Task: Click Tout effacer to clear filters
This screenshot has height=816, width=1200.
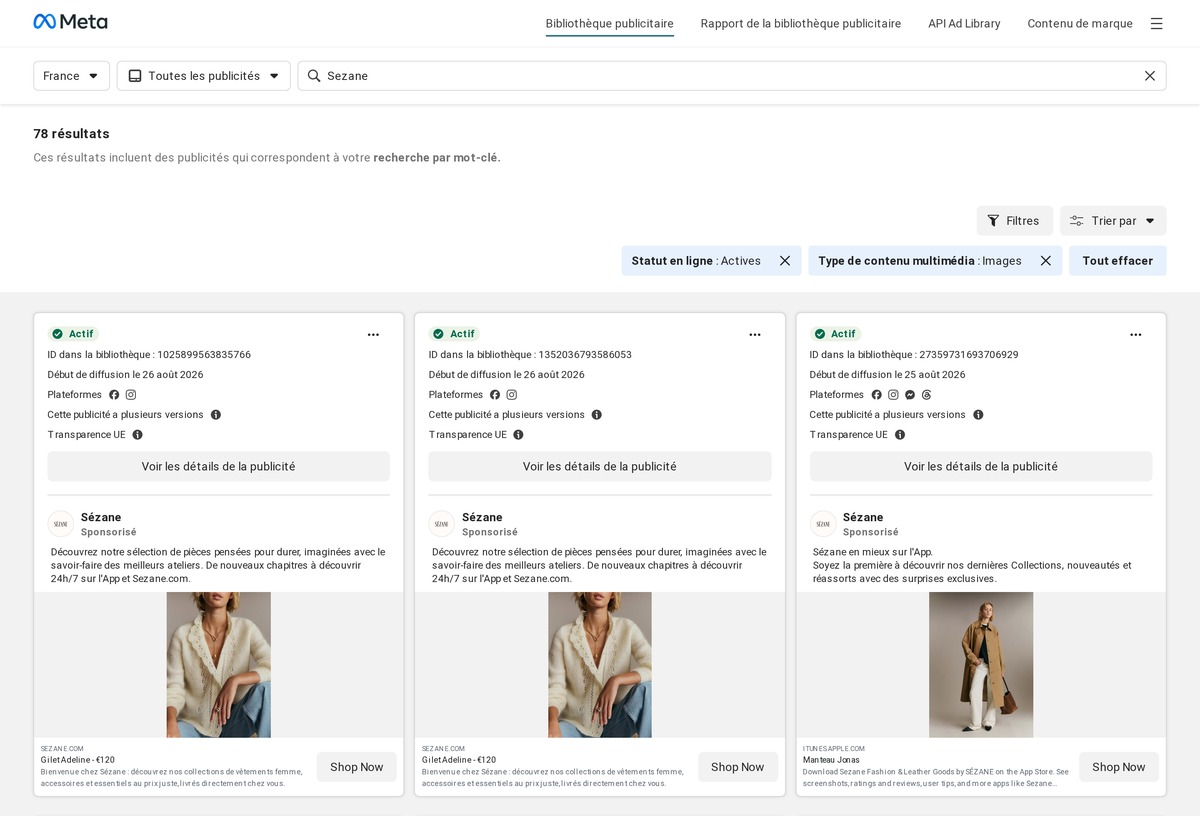Action: pyautogui.click(x=1118, y=261)
